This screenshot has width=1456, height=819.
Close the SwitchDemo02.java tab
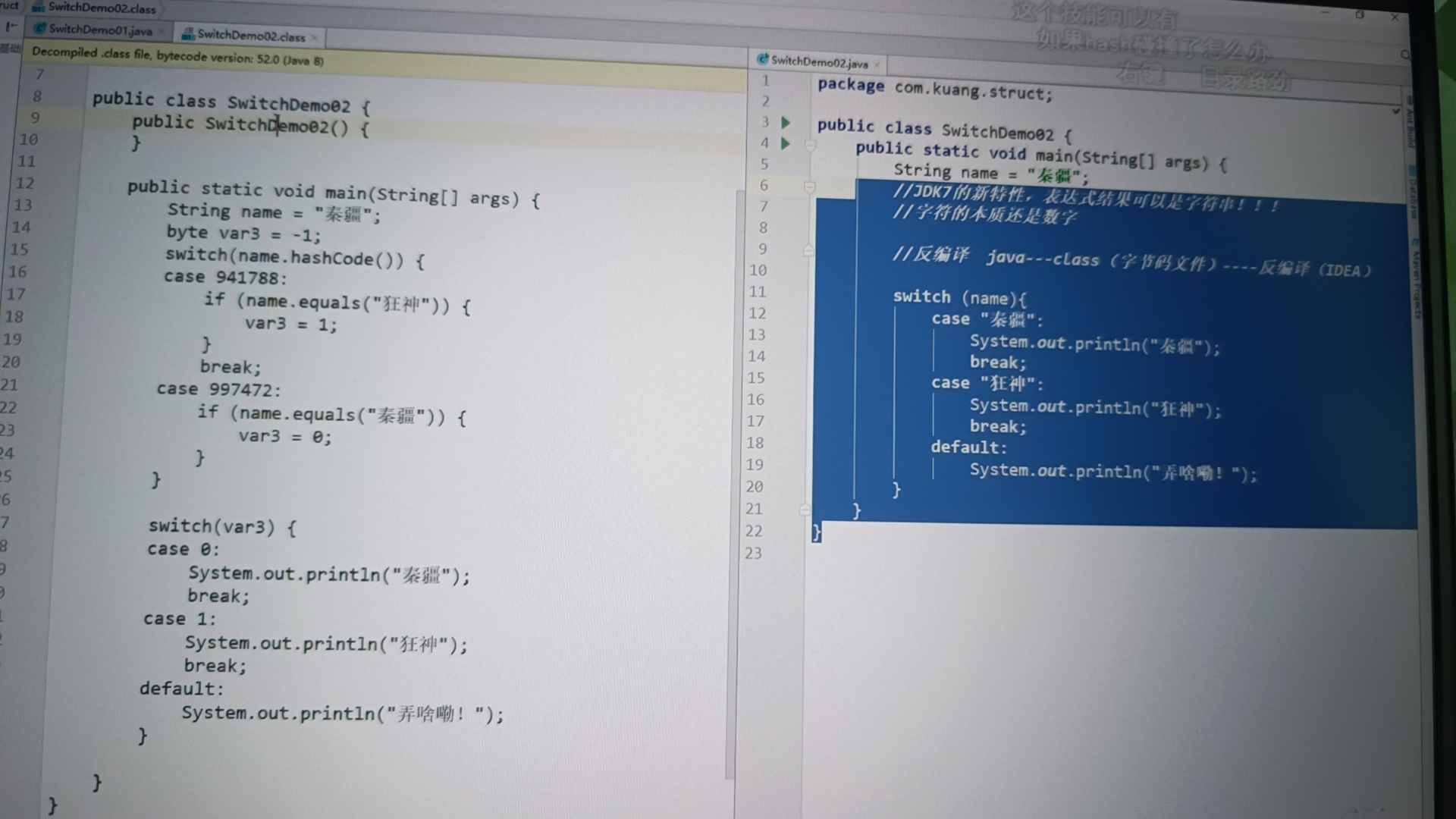click(x=877, y=65)
